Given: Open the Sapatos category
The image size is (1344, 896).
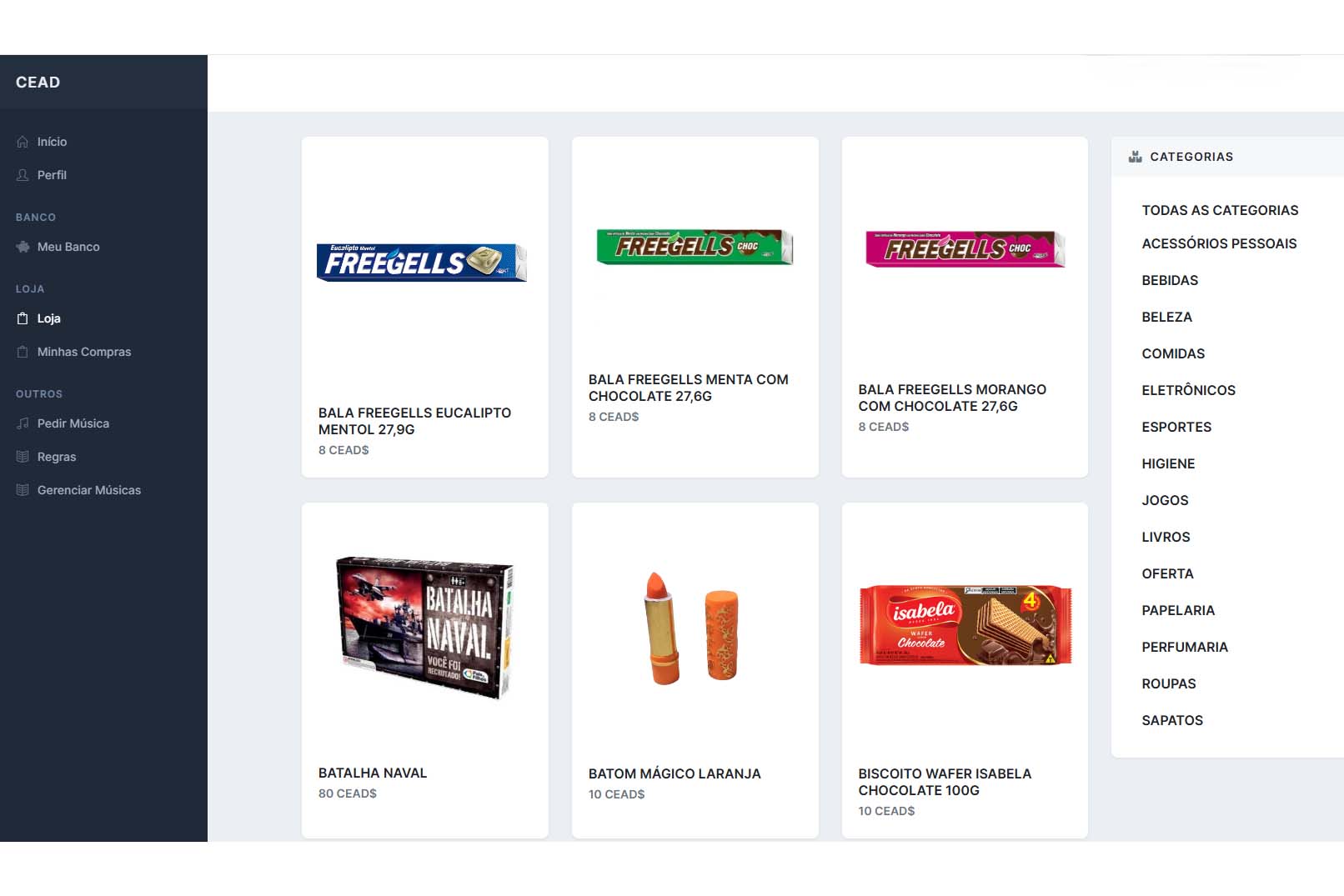Looking at the screenshot, I should [1172, 721].
